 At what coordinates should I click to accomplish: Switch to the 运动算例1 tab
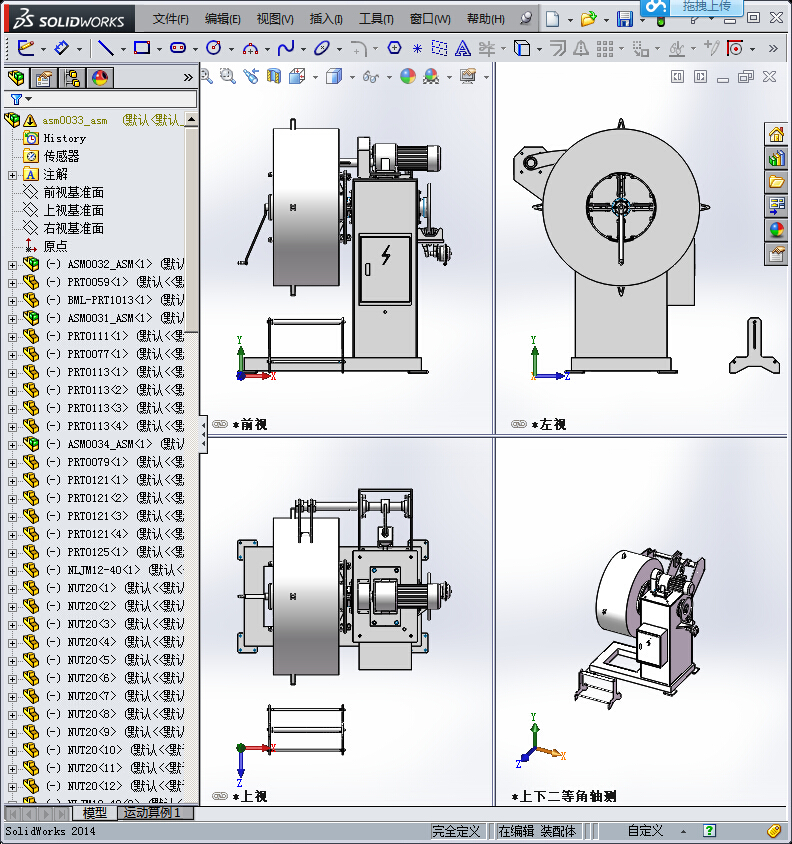[x=152, y=813]
